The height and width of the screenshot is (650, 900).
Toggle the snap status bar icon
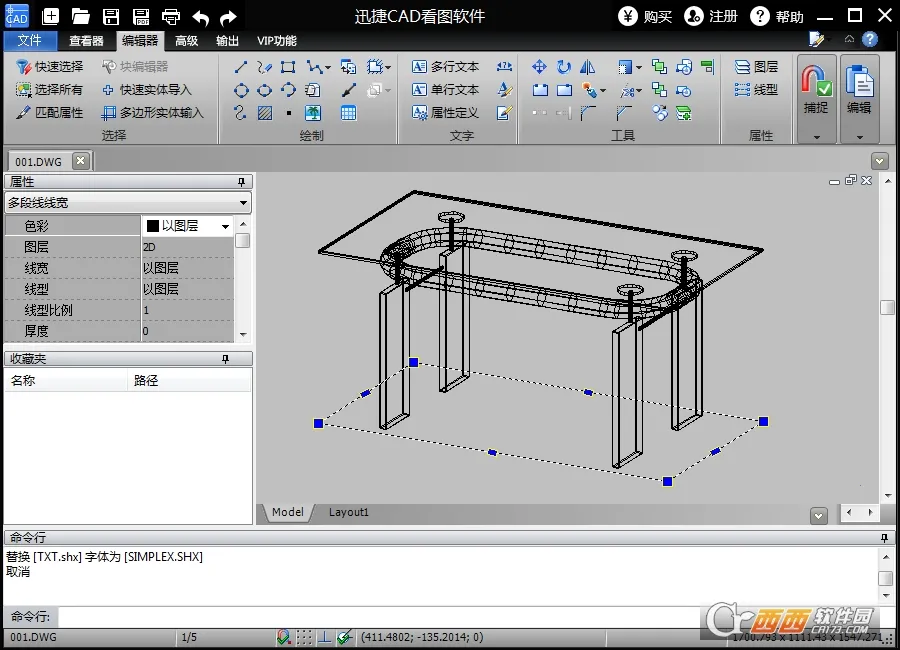283,637
